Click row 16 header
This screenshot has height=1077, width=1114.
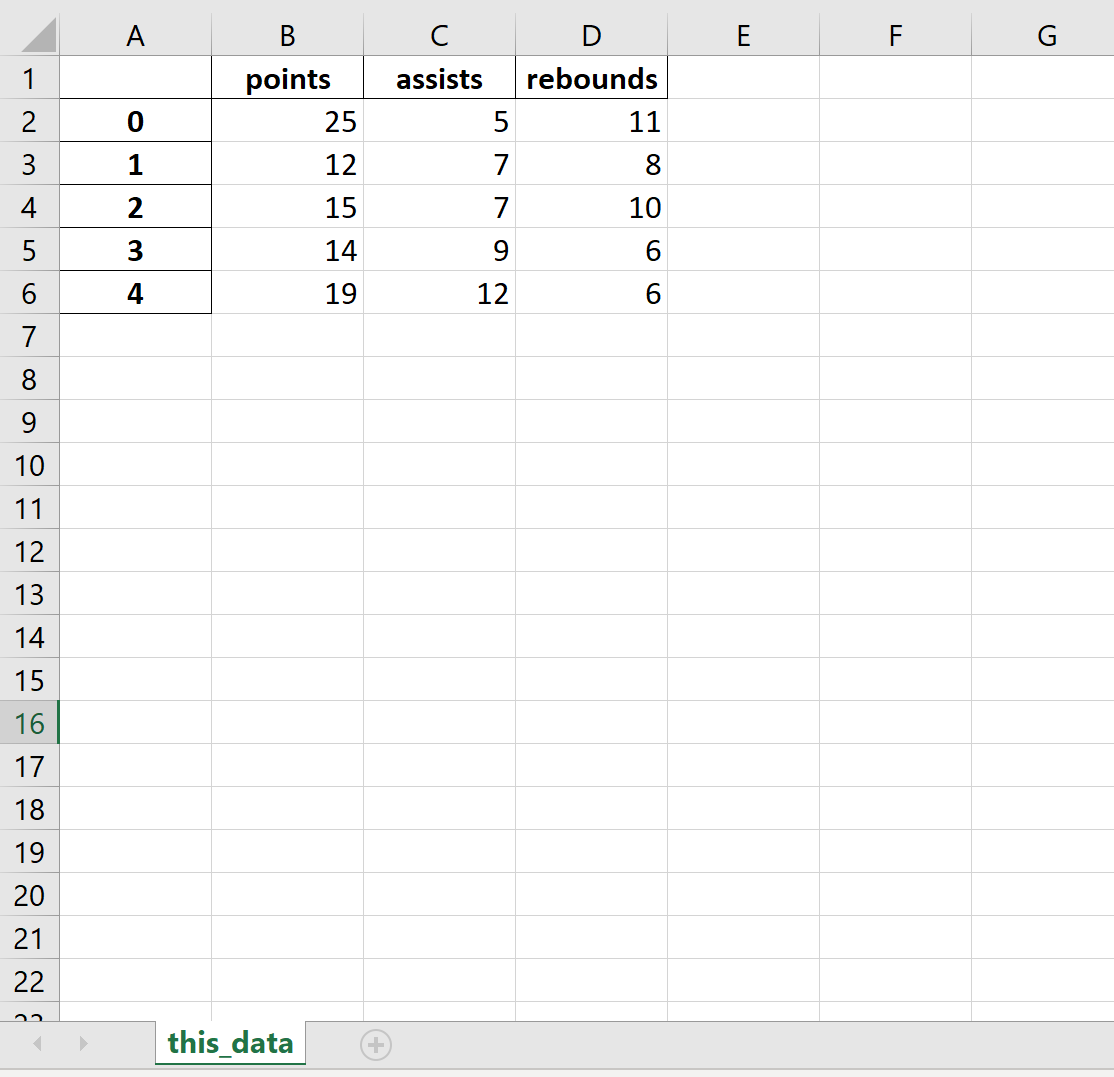point(30,723)
